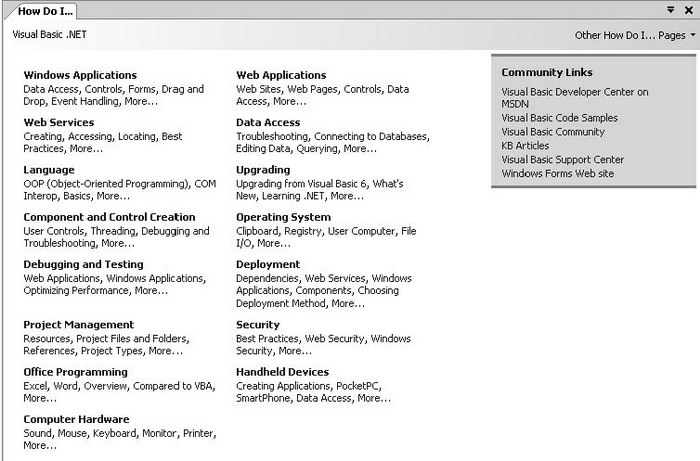Click Clipboard under Operating System
700x461 pixels.
click(x=257, y=231)
